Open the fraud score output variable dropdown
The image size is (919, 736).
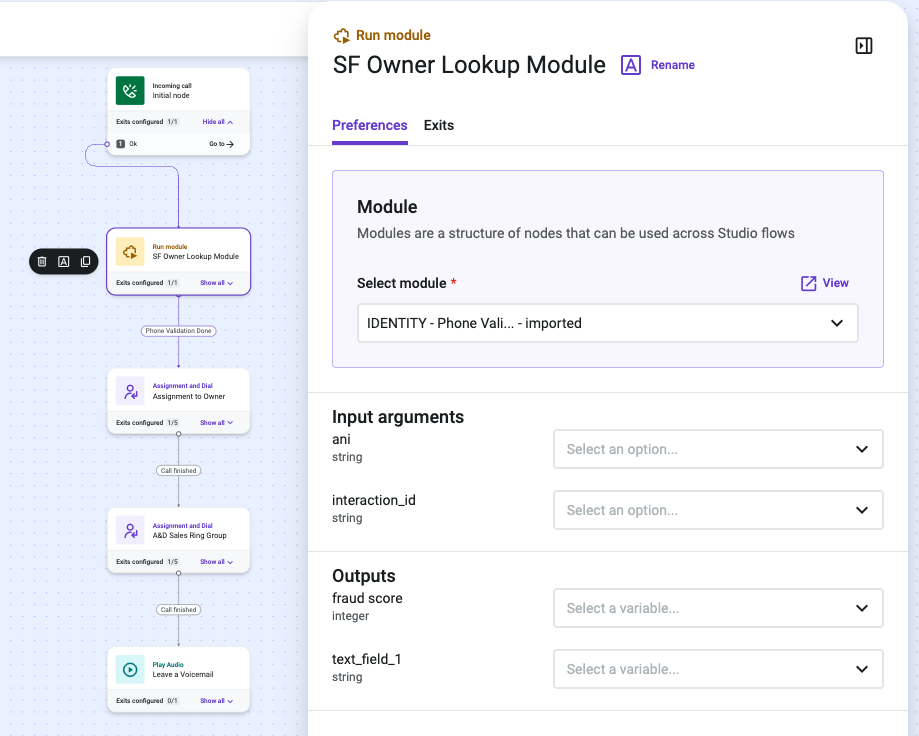pos(718,608)
